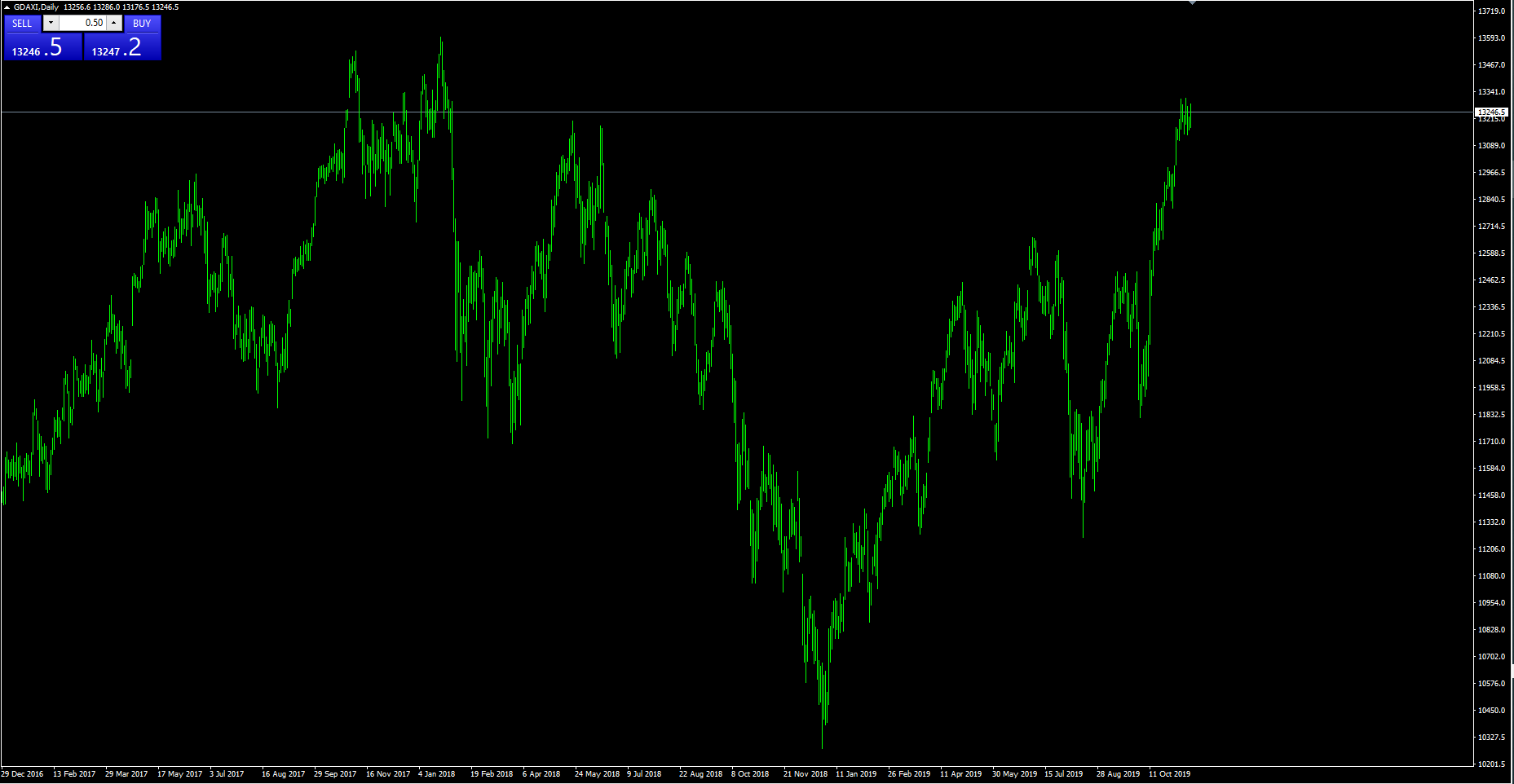The height and width of the screenshot is (784, 1514).
Task: Increase trade volume with up arrow
Action: tap(114, 24)
